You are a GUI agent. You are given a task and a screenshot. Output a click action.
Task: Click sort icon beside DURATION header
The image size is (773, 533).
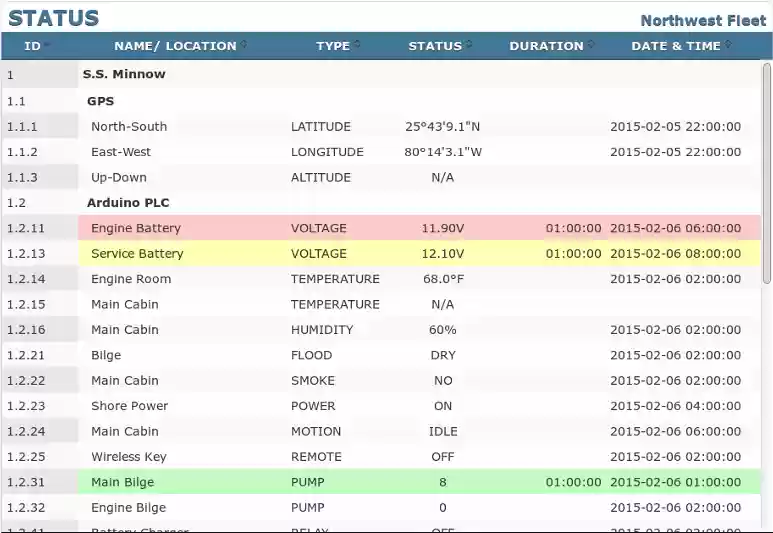[590, 45]
